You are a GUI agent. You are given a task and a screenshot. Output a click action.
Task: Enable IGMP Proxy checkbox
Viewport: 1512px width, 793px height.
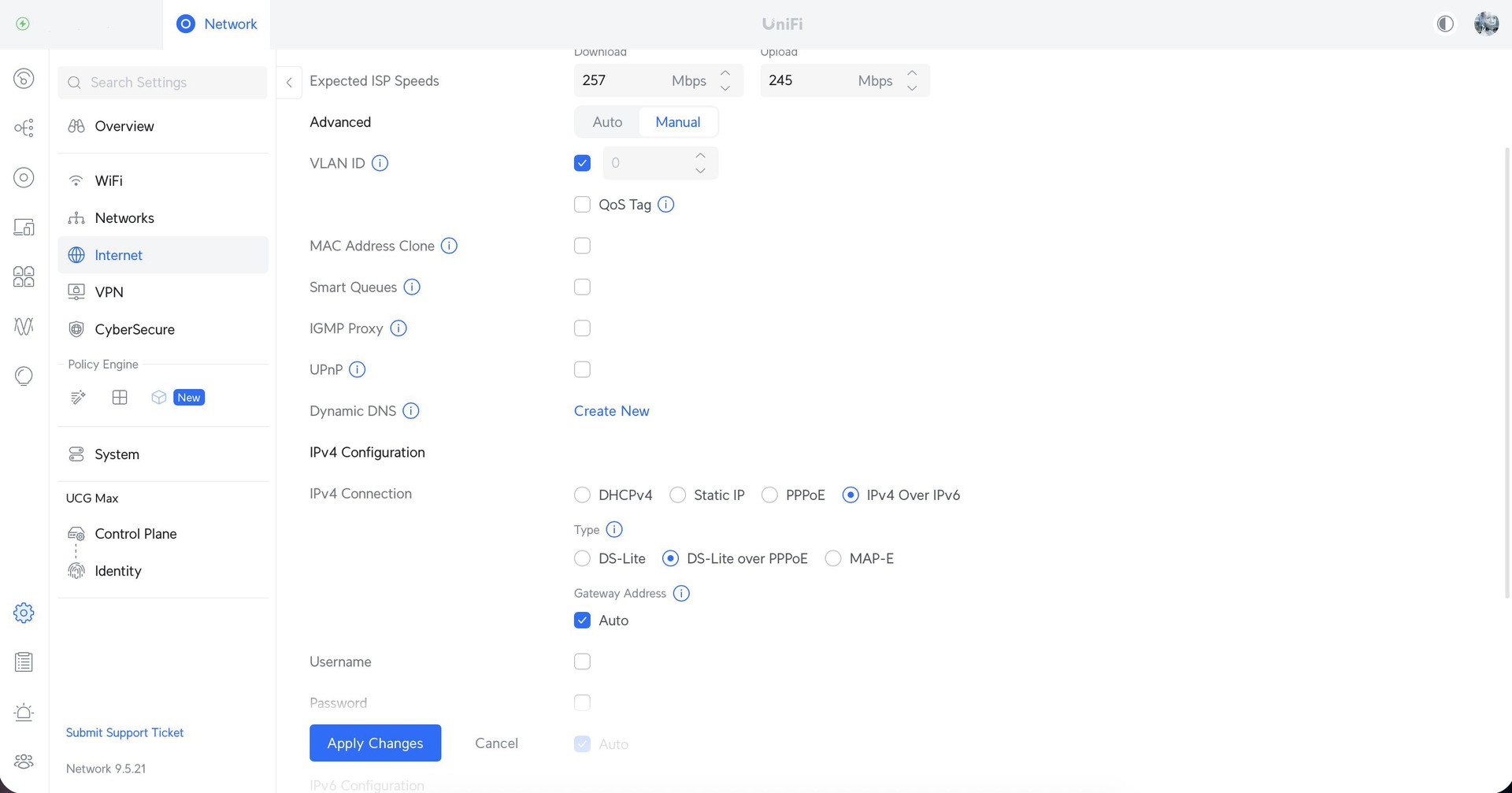(582, 328)
